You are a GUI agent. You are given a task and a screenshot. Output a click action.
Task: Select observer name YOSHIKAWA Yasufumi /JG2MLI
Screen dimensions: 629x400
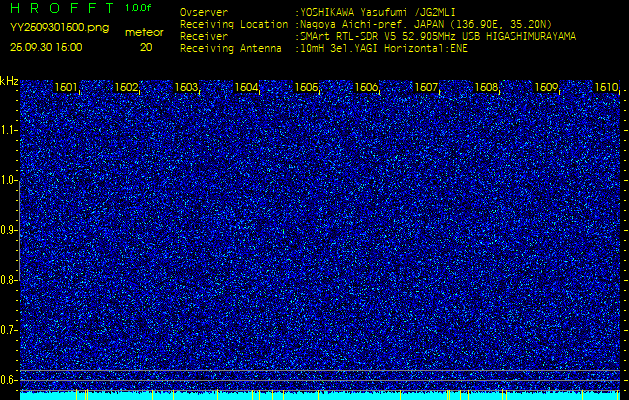(x=378, y=12)
